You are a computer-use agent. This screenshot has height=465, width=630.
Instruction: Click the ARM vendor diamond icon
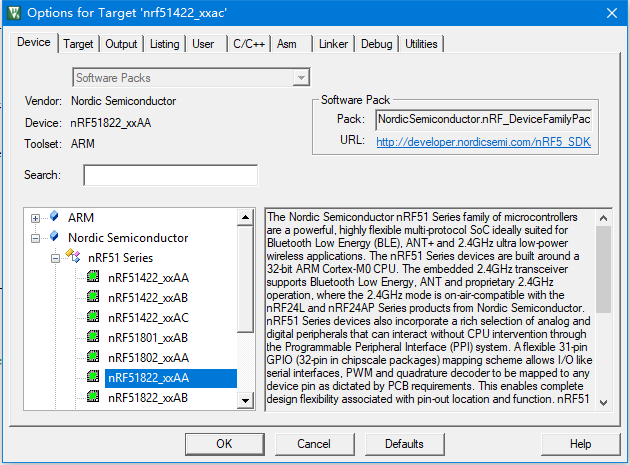tap(54, 216)
